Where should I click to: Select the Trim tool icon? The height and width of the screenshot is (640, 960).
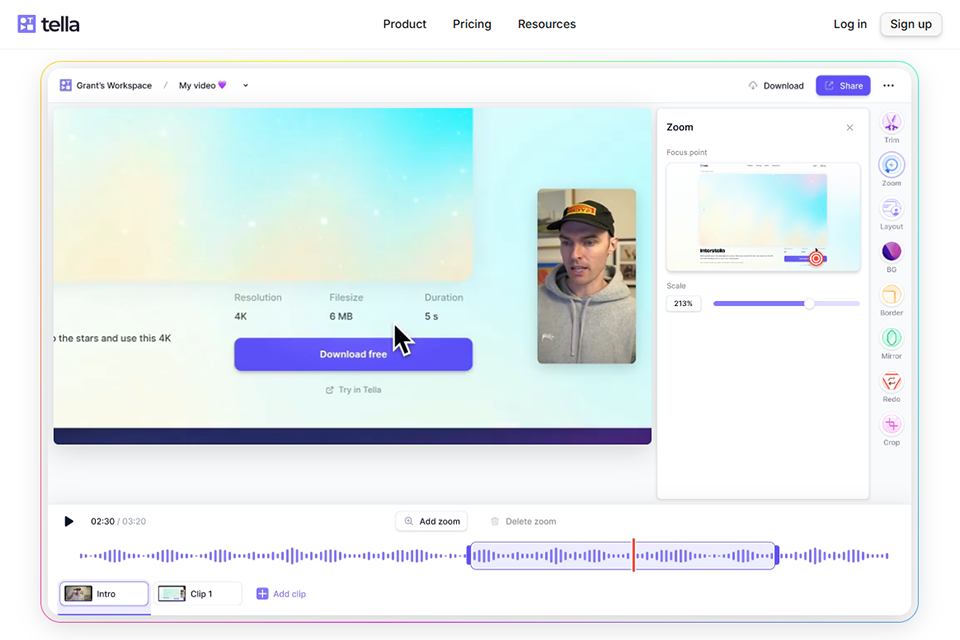[x=891, y=123]
